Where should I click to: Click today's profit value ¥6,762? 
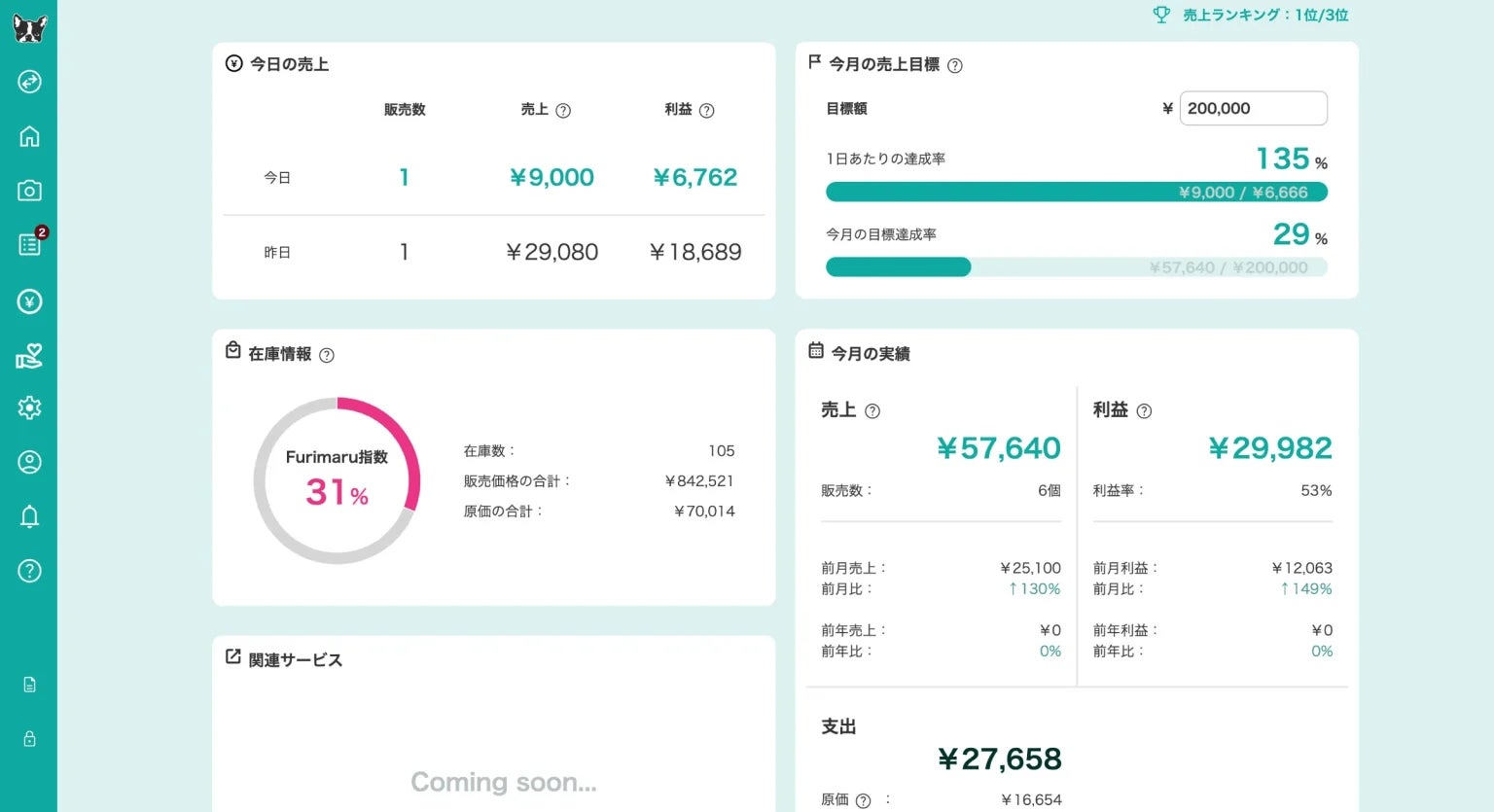(x=695, y=177)
